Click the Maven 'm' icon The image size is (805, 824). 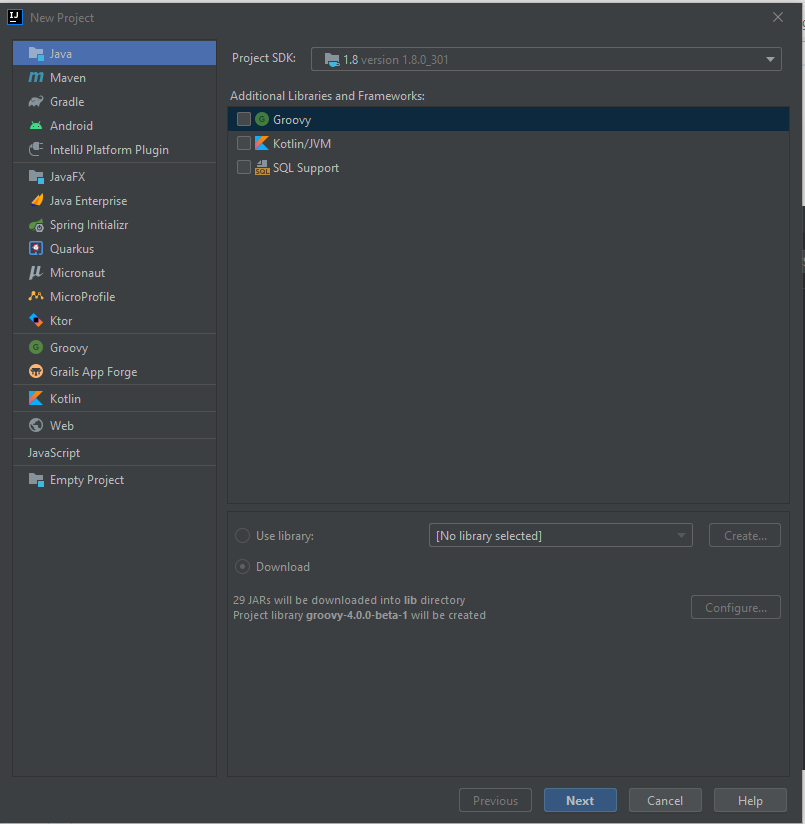coord(36,77)
